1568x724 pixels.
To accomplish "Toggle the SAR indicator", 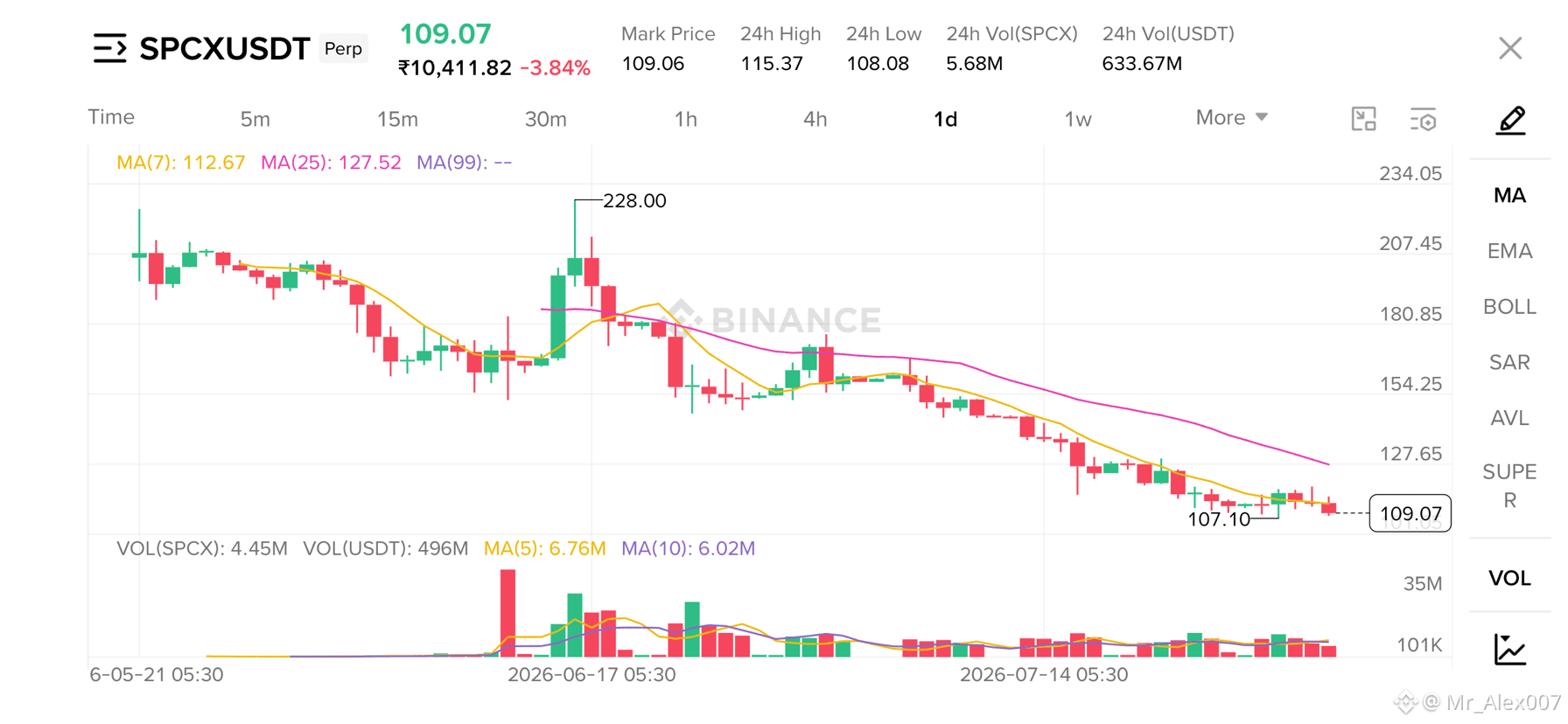I will click(x=1509, y=362).
